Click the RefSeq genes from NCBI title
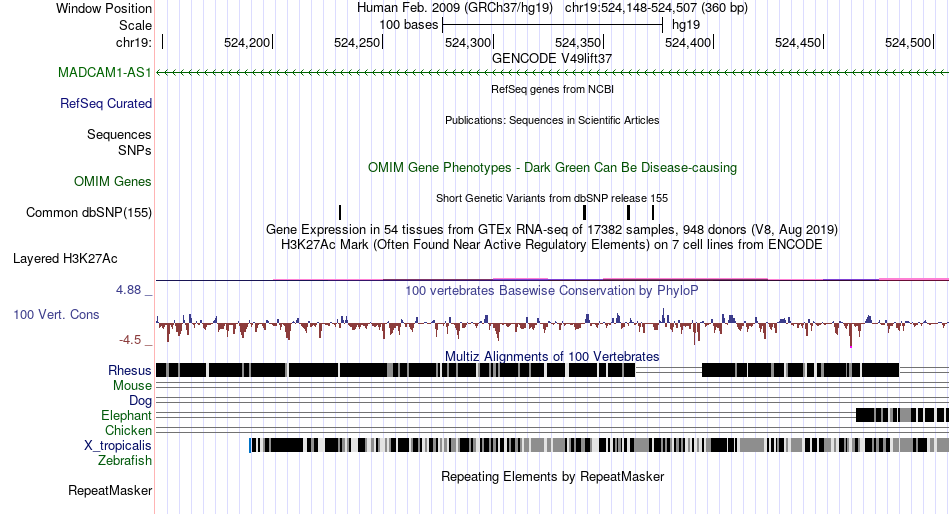This screenshot has height=514, width=950. (553, 89)
